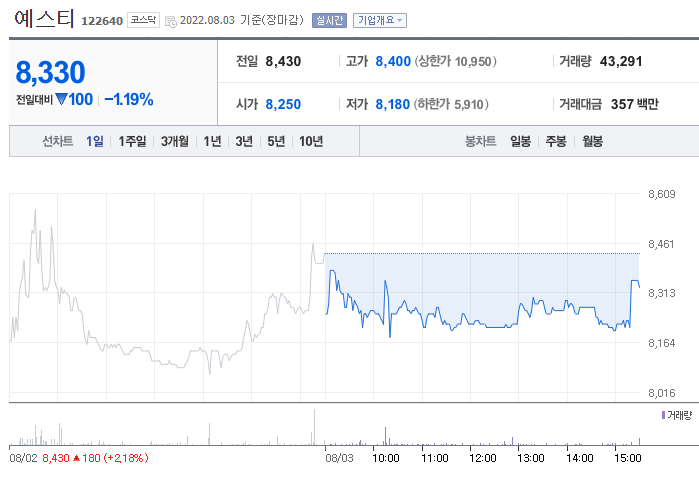Click the 8,461 y-axis label
Screen dimensions: 699x477
661,244
